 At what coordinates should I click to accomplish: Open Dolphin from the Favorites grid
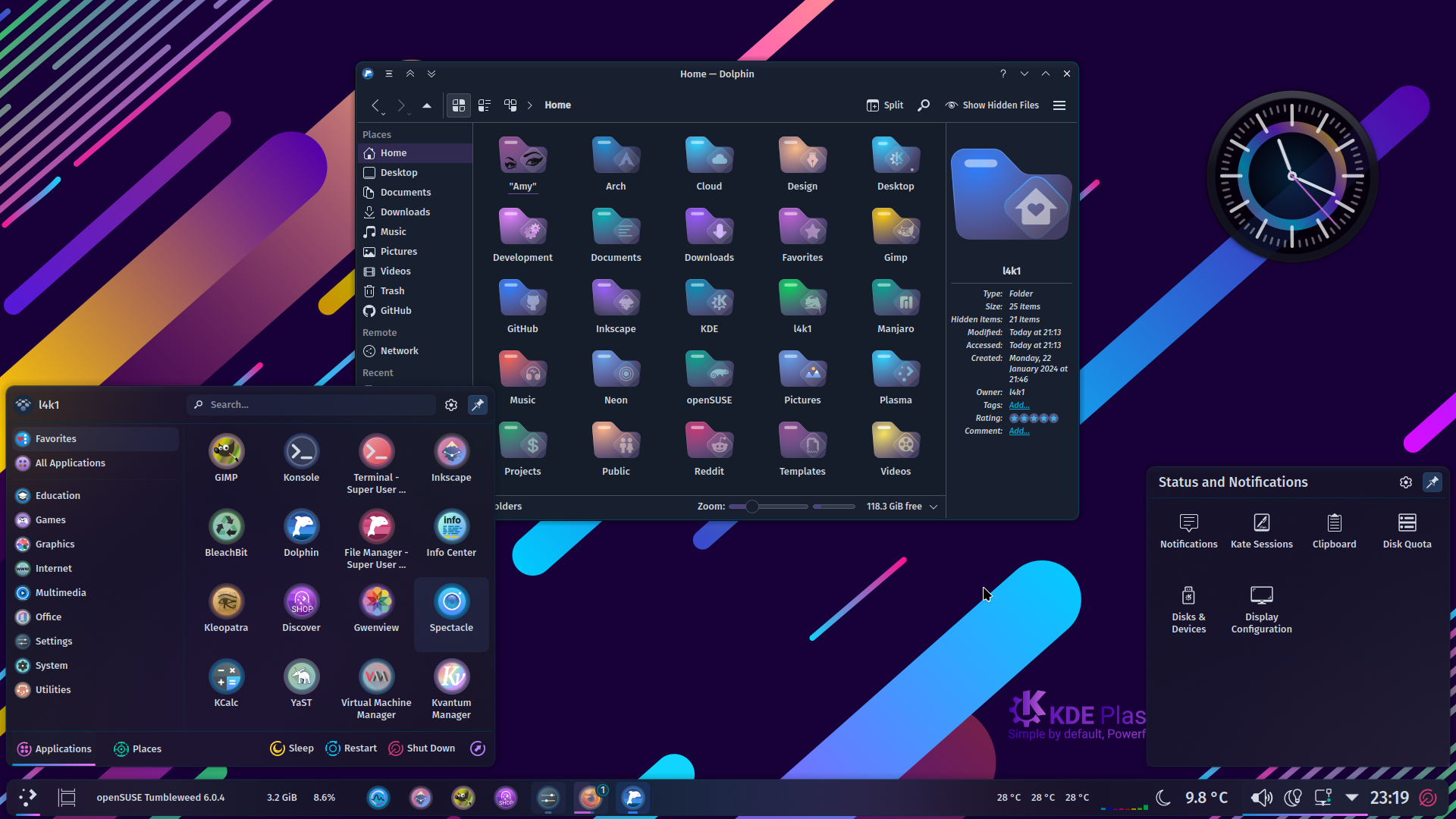click(301, 533)
